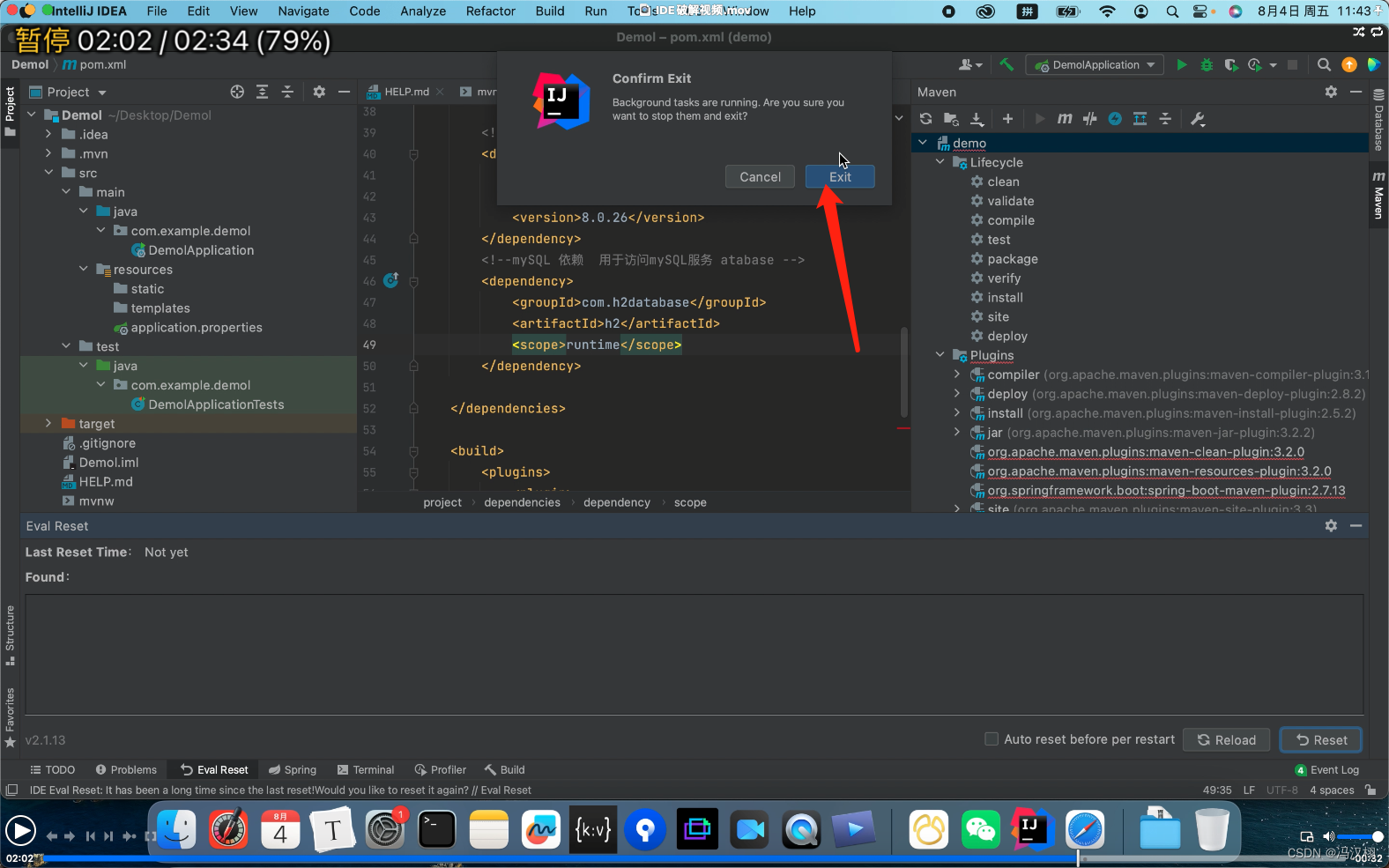The image size is (1389, 868).
Task: Locate opened file in Project tree
Action: (237, 92)
